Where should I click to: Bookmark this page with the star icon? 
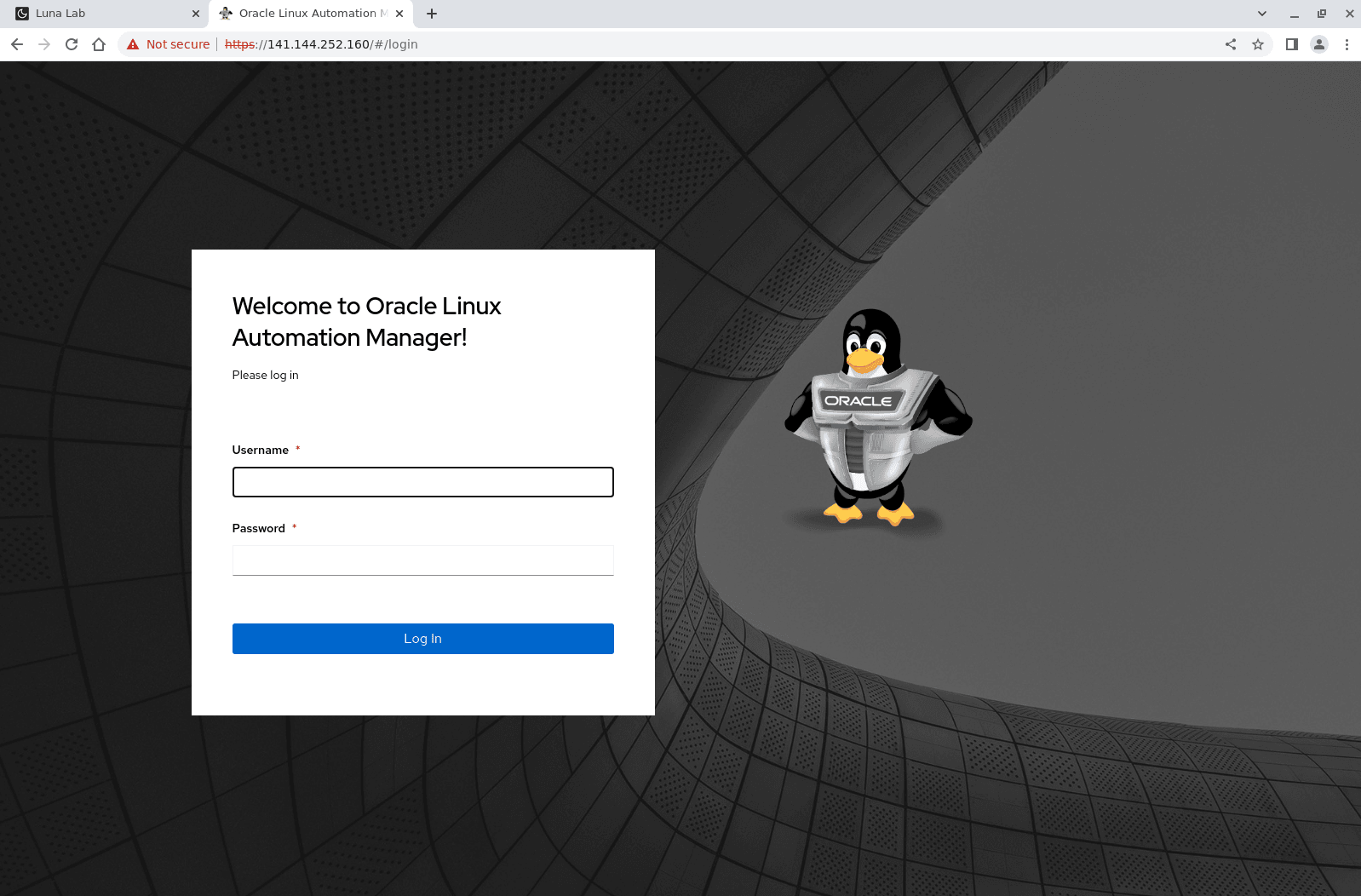point(1258,44)
